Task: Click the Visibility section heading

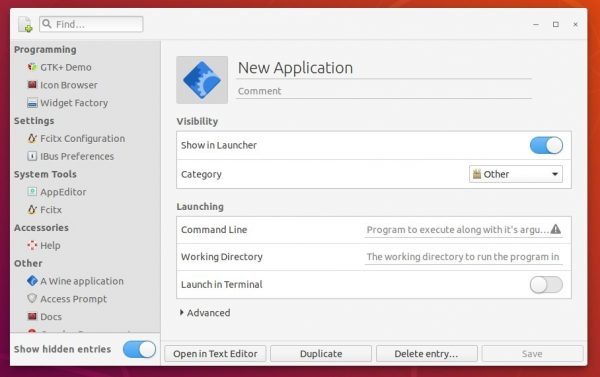Action: (197, 122)
